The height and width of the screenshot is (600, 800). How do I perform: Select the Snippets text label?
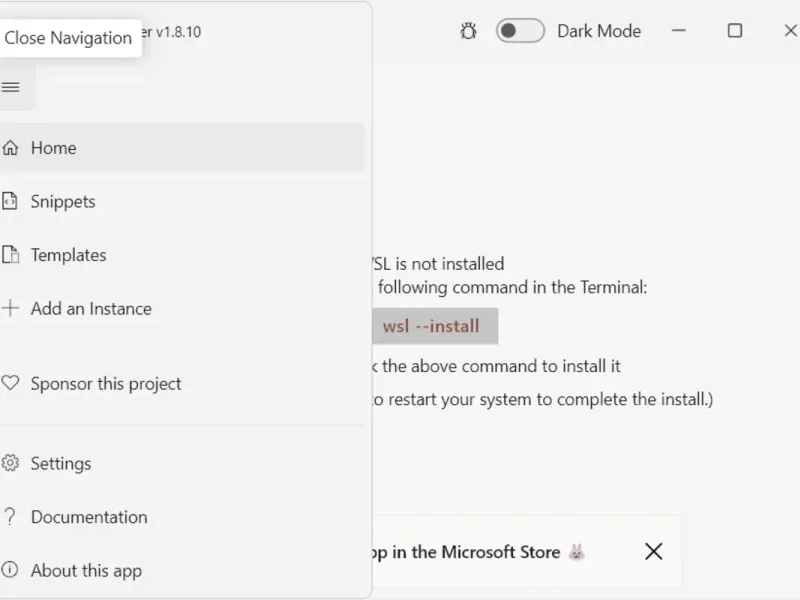[x=63, y=201]
